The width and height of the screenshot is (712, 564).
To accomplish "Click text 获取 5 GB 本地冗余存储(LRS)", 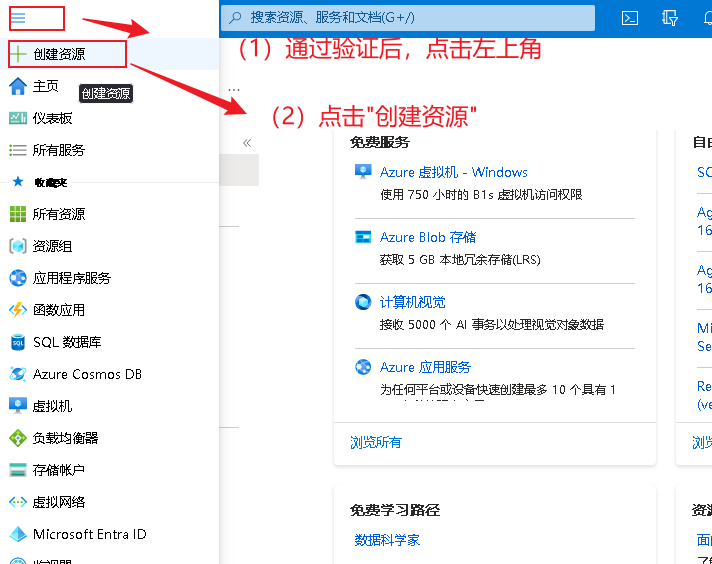I will [460, 260].
